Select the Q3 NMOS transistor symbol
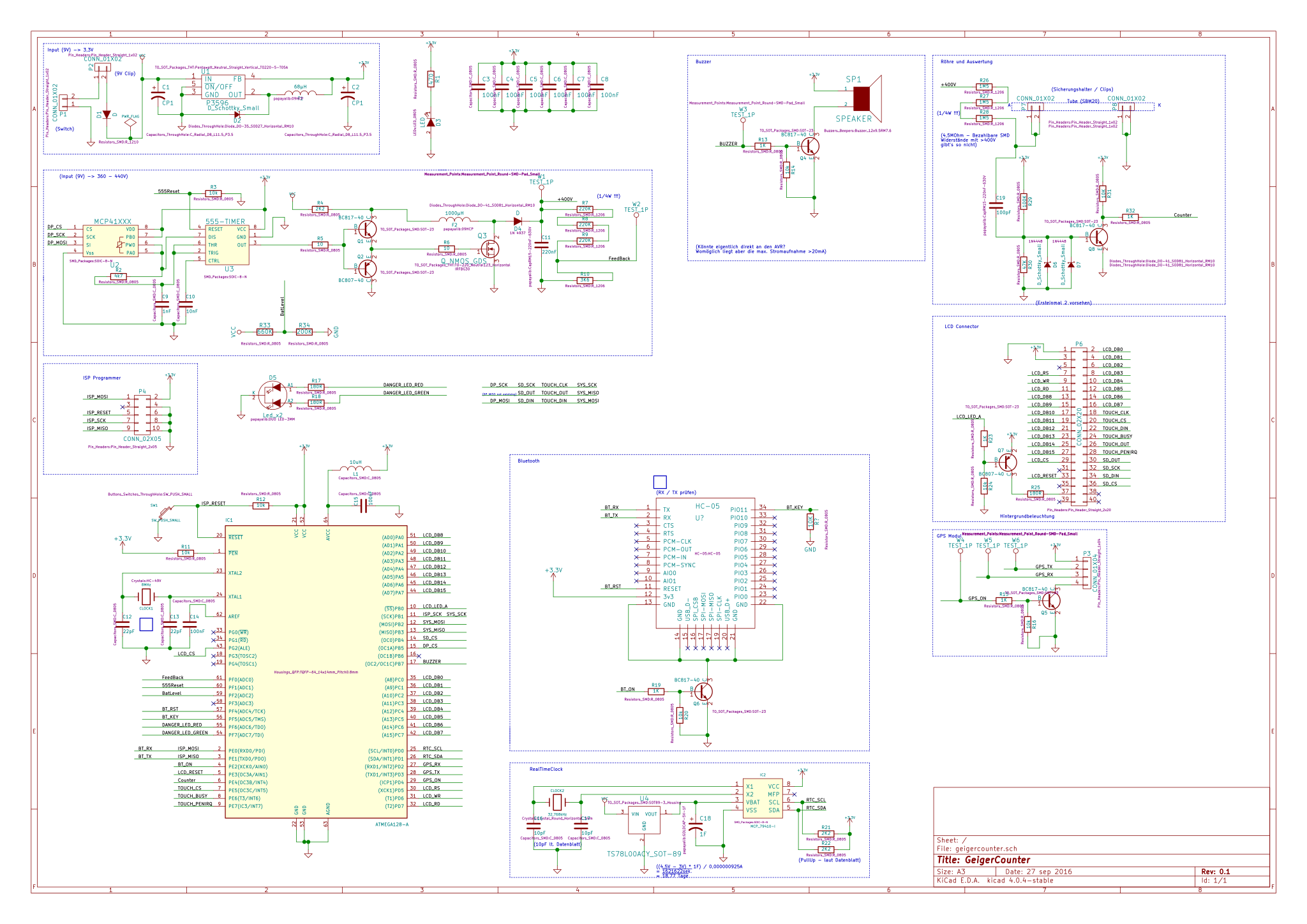 point(490,248)
